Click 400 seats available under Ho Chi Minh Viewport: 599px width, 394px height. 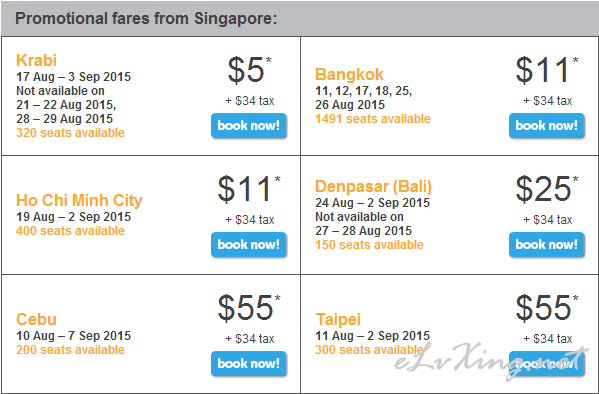[70, 231]
